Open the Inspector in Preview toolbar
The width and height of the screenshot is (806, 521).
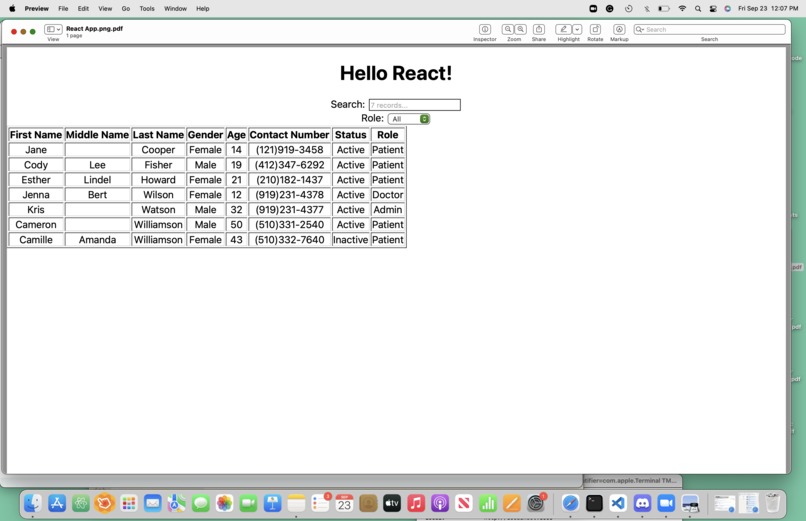click(485, 29)
